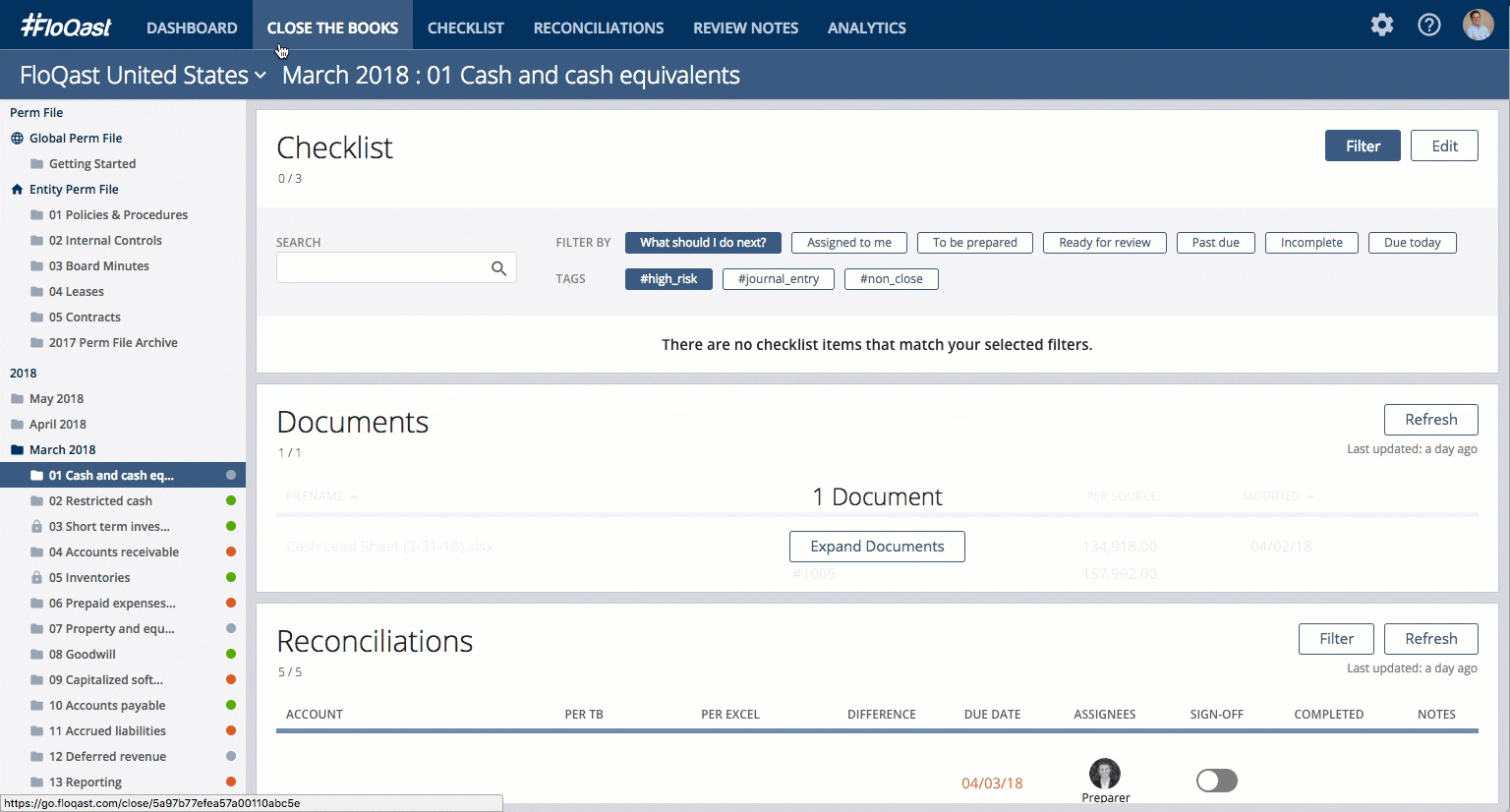Click the folder icon beside 08 Goodwill
1510x812 pixels.
point(36,655)
